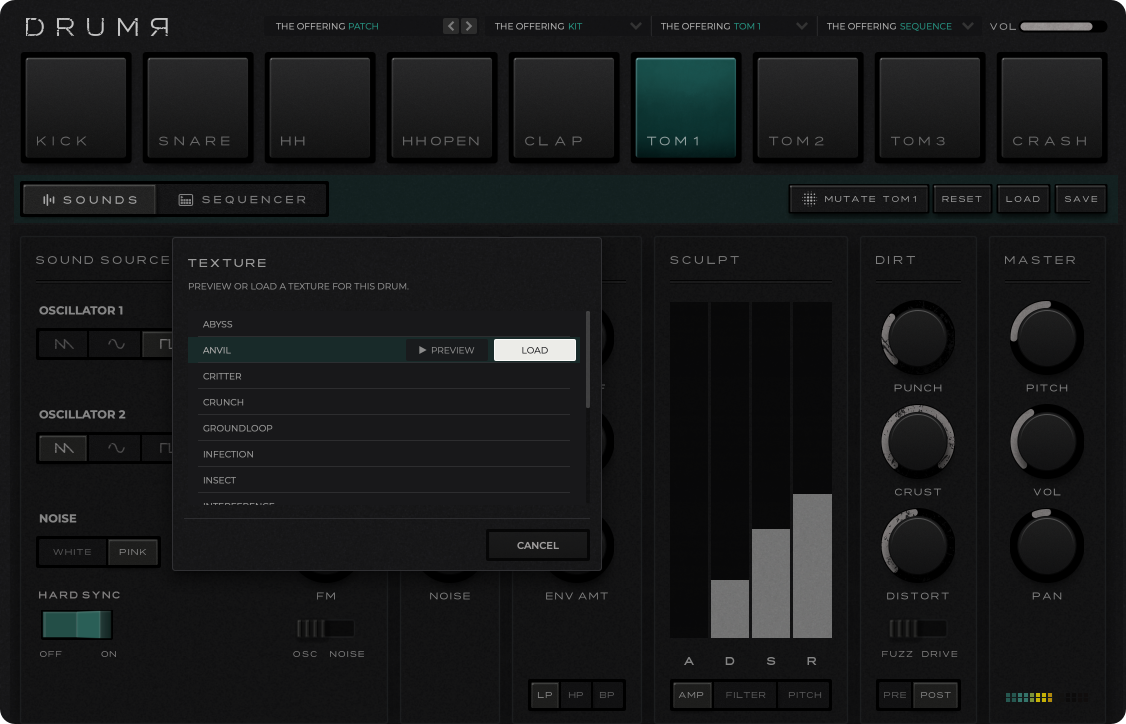Click the Sustain envelope bar
Screen dimensions: 1126x724
[771, 470]
